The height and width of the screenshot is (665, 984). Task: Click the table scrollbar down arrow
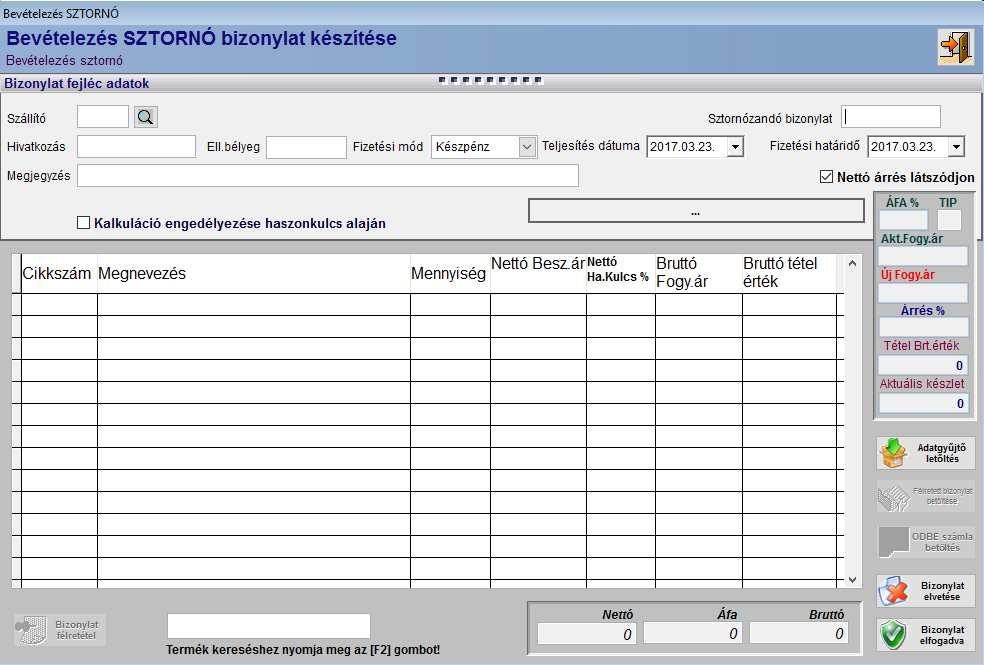pyautogui.click(x=852, y=580)
